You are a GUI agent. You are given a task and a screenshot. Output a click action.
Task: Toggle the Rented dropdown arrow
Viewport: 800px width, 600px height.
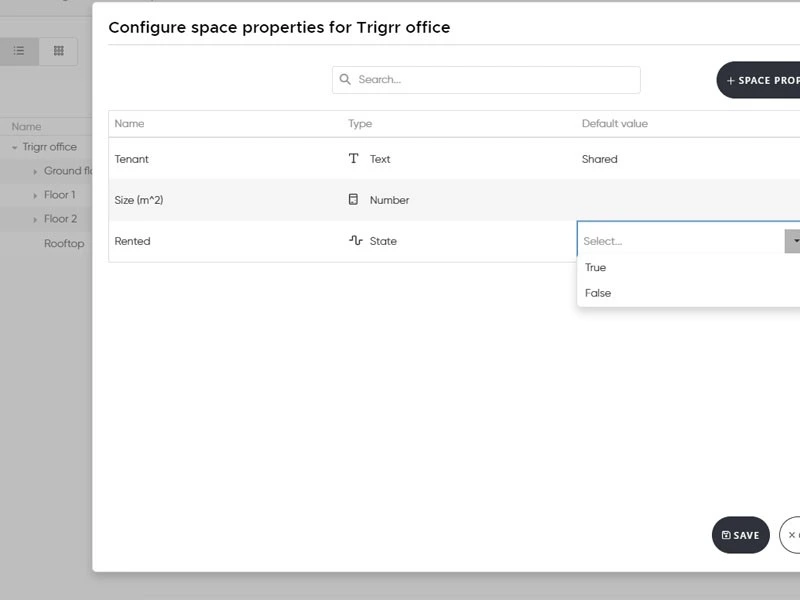[794, 241]
